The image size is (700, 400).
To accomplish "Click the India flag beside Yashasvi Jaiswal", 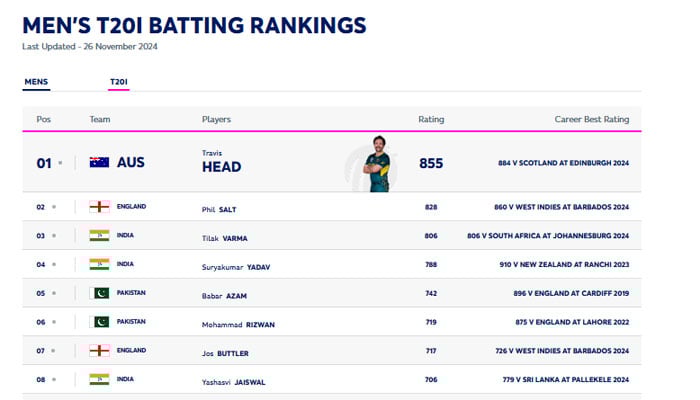I will point(99,380).
